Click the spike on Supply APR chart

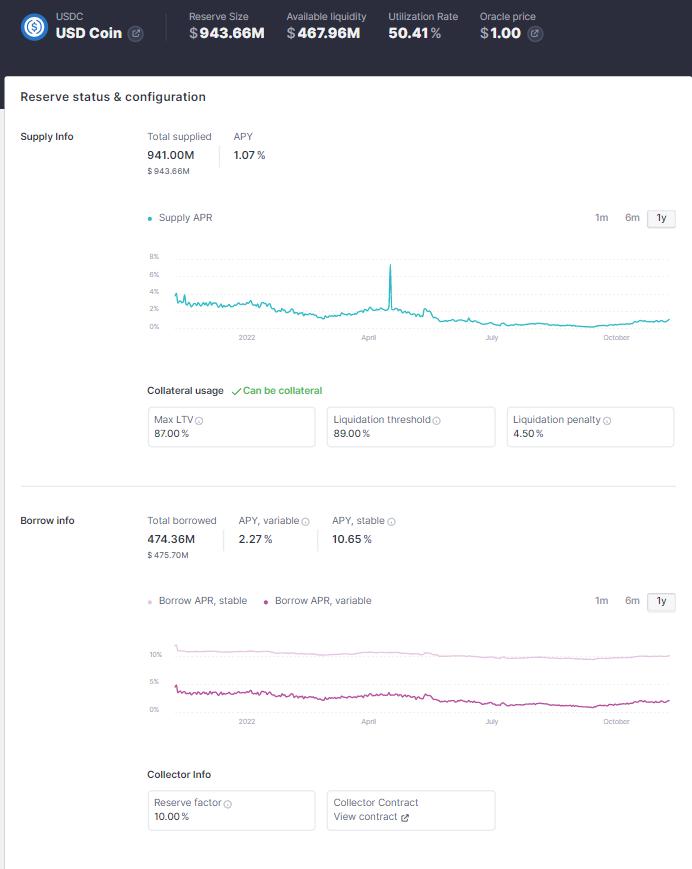pos(390,268)
